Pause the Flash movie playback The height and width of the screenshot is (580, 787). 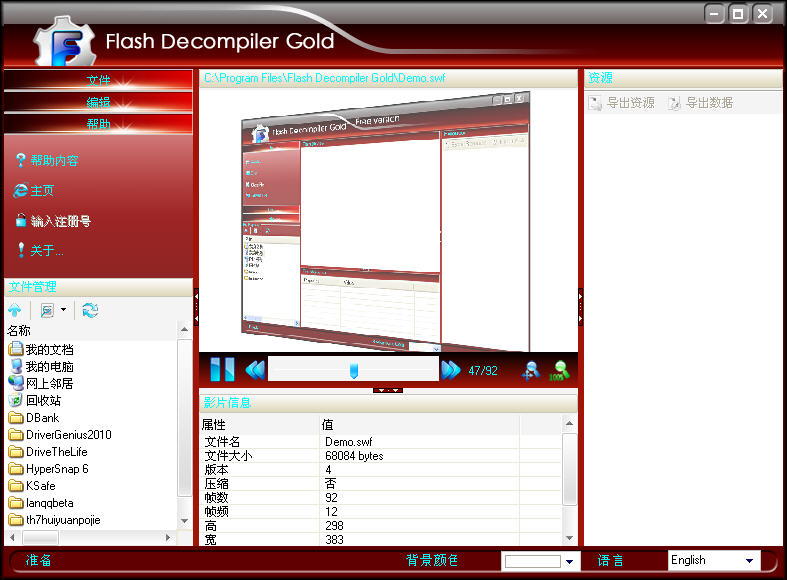coord(222,370)
